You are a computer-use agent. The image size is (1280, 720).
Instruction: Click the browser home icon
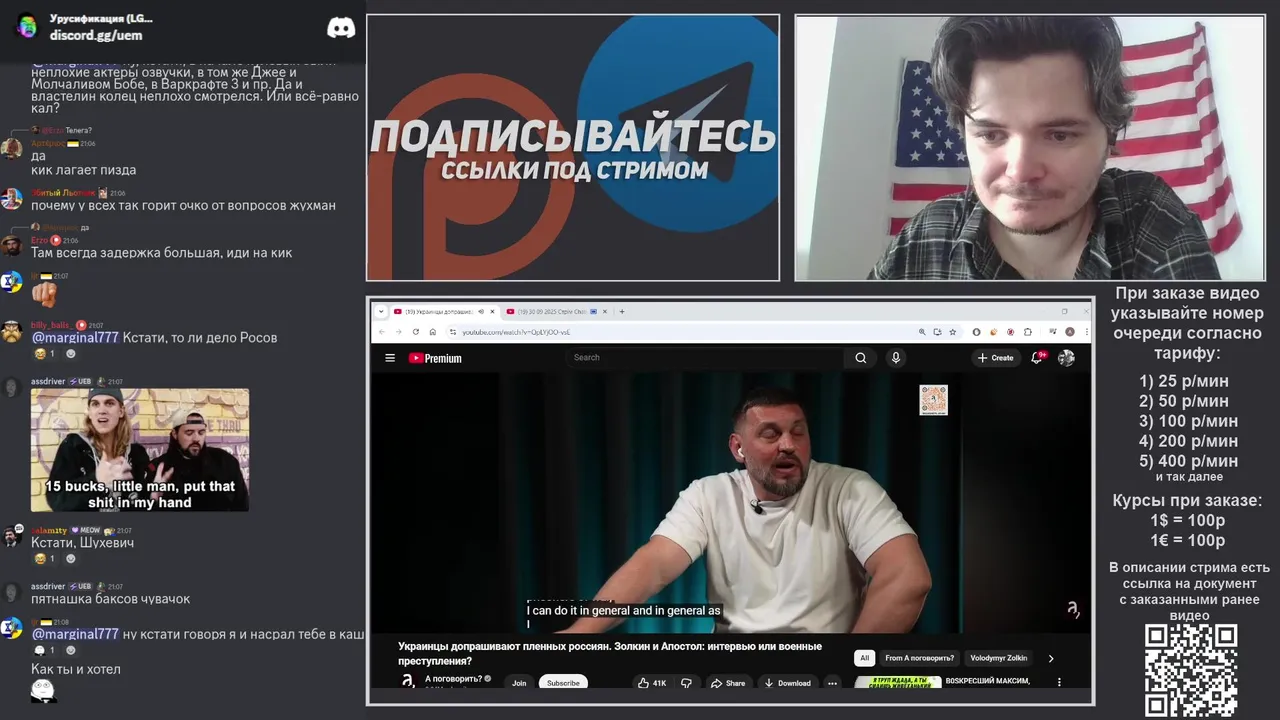(x=432, y=332)
